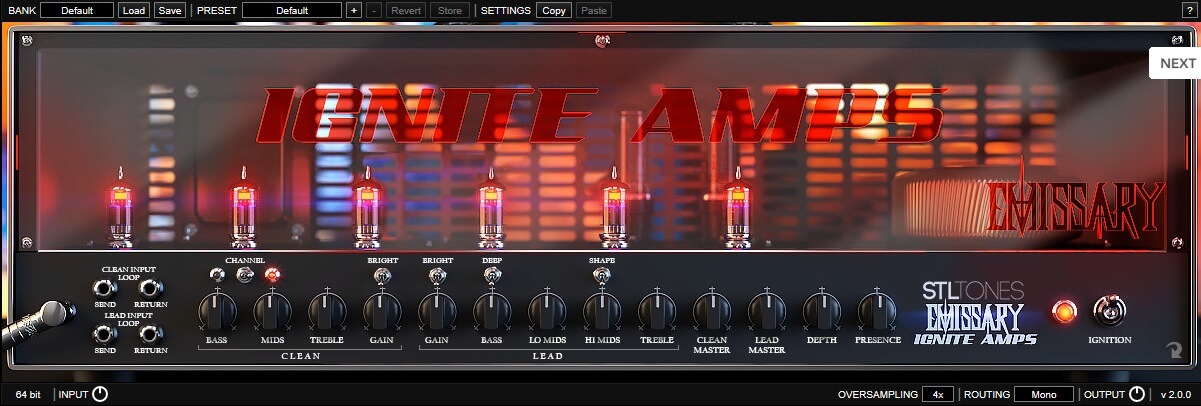Screen dimensions: 1201x406
Task: Click the minus remove preset button
Action: point(373,10)
